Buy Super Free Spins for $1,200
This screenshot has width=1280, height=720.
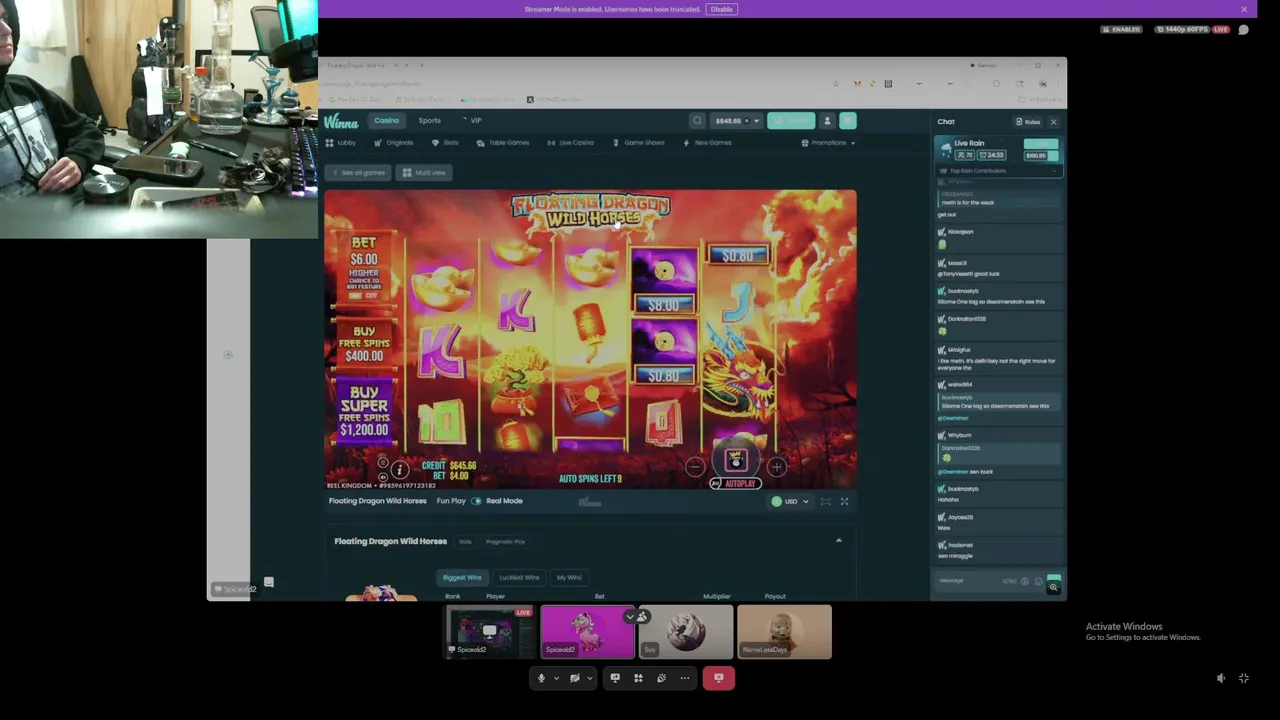(x=364, y=410)
